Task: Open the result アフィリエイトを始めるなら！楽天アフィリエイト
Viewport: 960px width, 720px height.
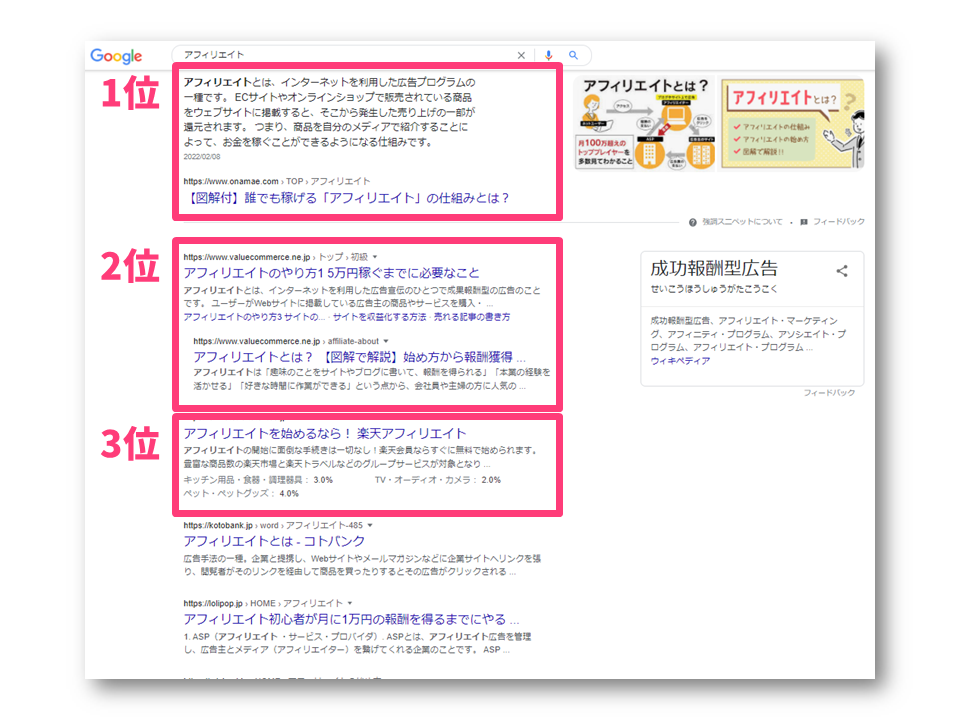Action: 325,433
